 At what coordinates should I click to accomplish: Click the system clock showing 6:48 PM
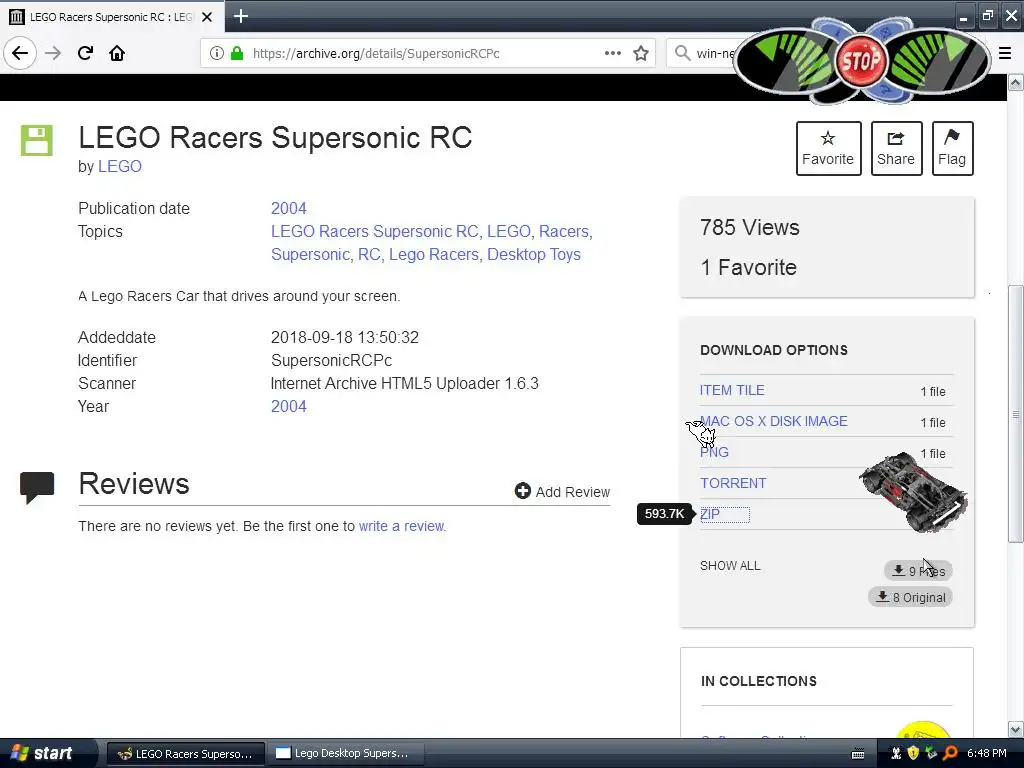pyautogui.click(x=987, y=753)
